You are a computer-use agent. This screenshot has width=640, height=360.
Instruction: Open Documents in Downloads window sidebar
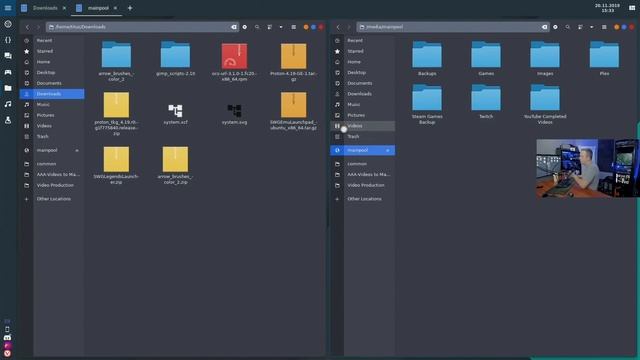click(52, 83)
